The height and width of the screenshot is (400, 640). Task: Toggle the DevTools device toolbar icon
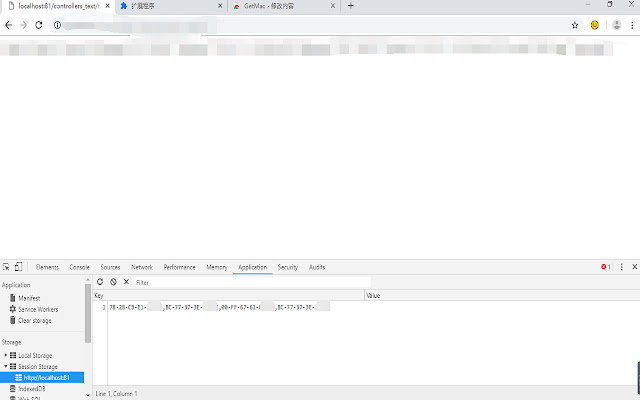tap(18, 267)
